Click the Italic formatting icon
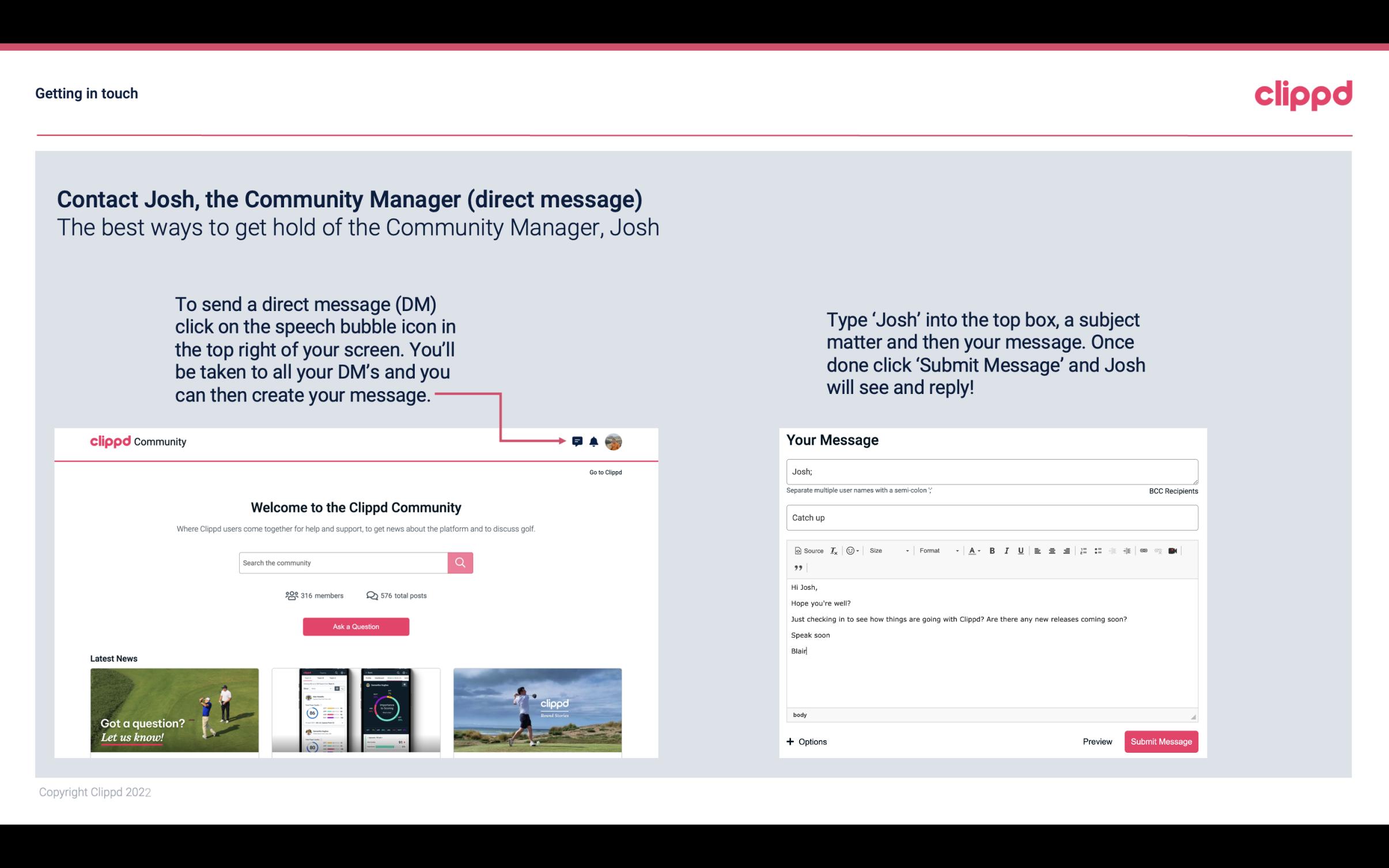The image size is (1389, 868). click(1007, 550)
